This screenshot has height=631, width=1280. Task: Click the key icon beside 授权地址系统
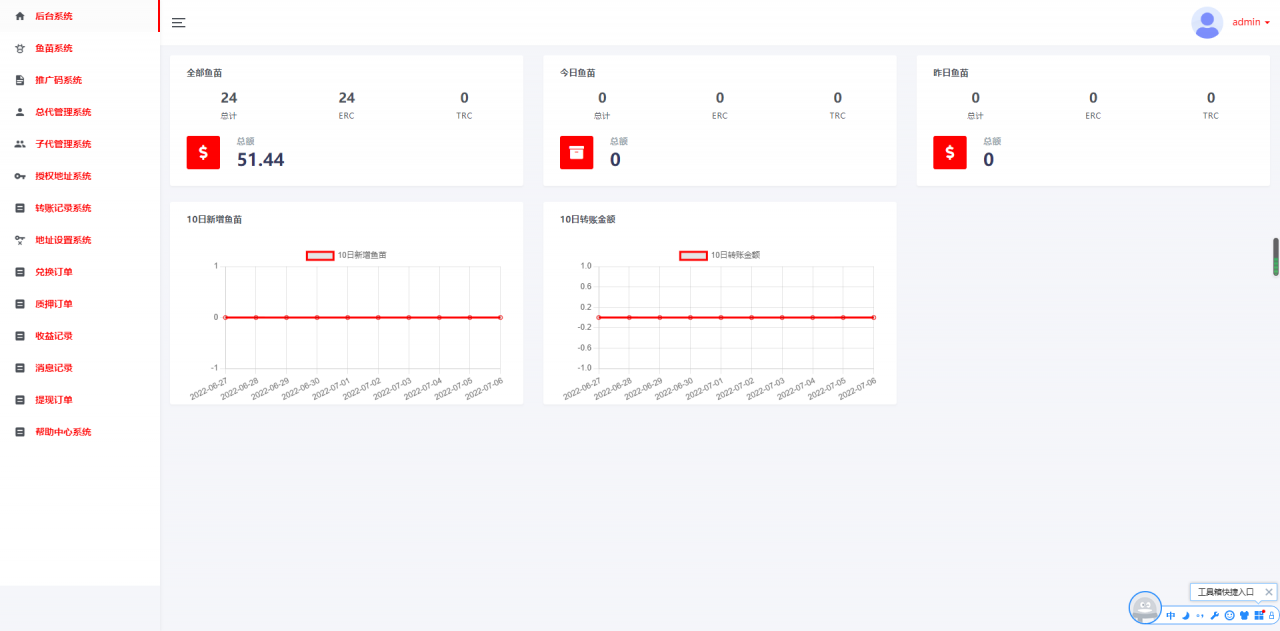coord(20,176)
